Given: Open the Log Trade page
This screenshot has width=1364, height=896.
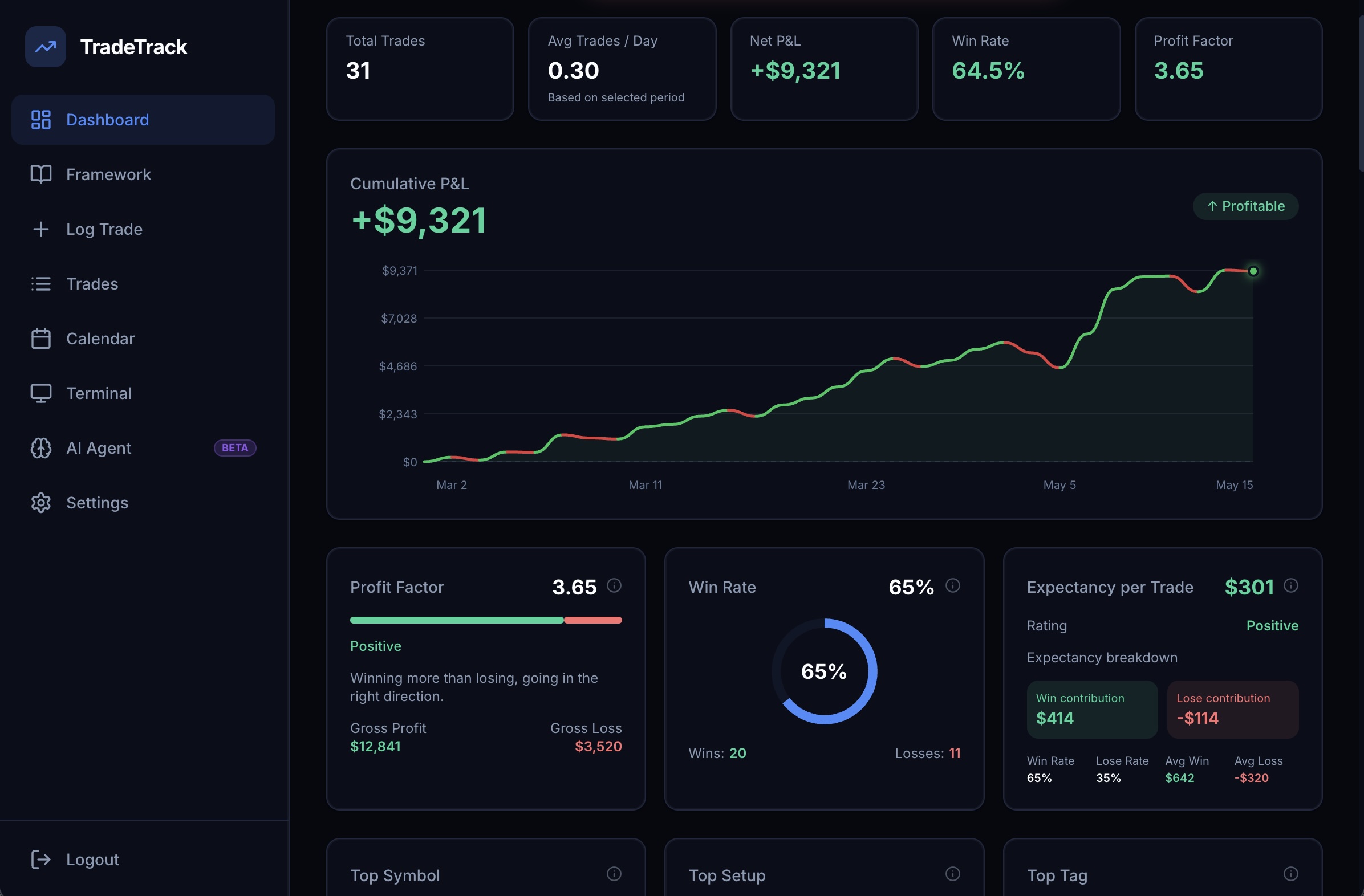Looking at the screenshot, I should (143, 229).
